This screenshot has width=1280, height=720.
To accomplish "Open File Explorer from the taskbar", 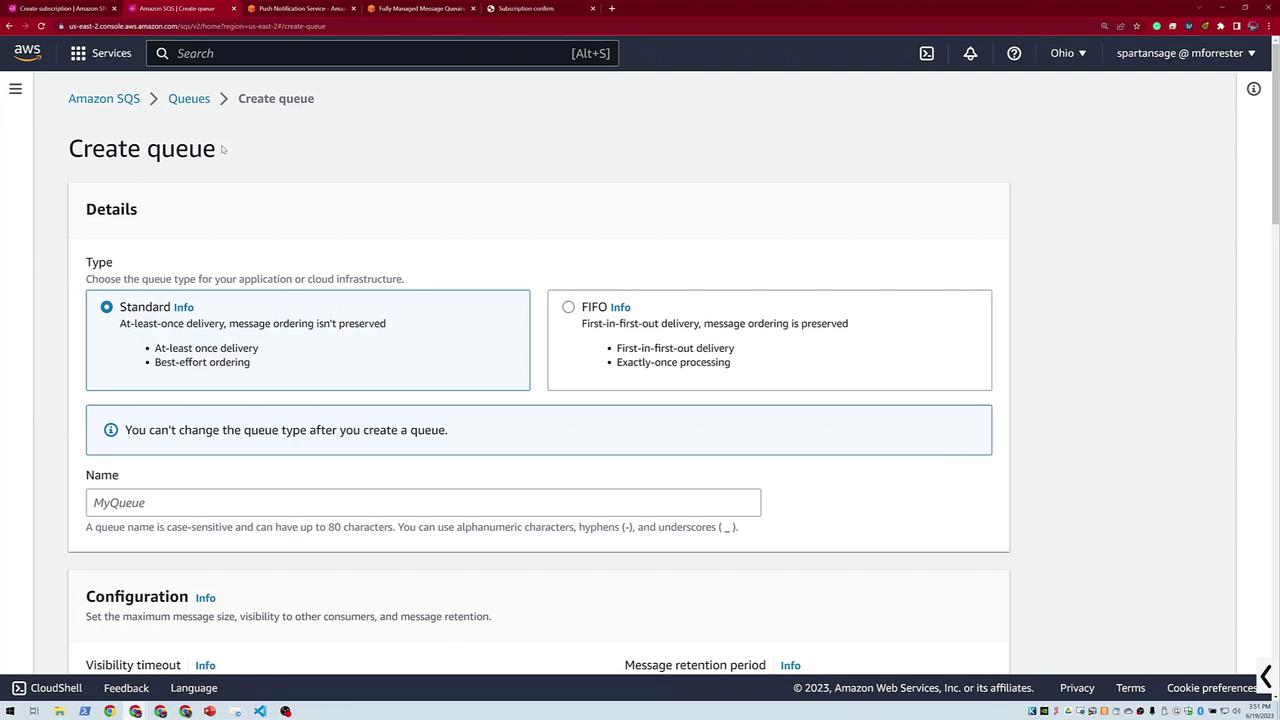I will click(59, 711).
